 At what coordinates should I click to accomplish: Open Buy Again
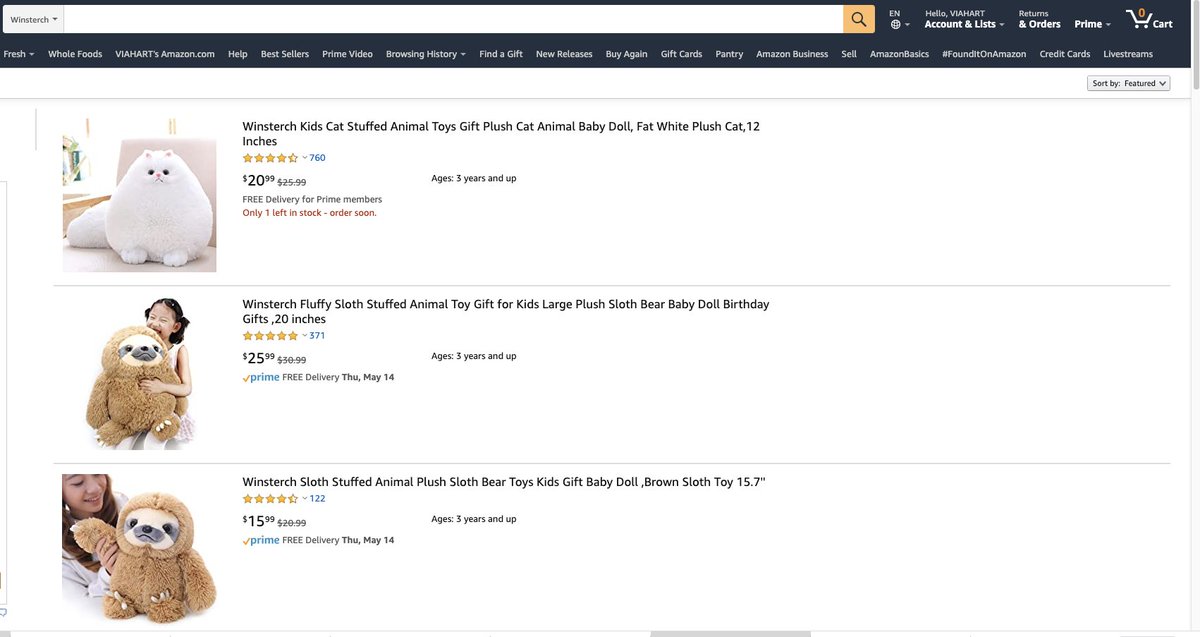coord(626,54)
